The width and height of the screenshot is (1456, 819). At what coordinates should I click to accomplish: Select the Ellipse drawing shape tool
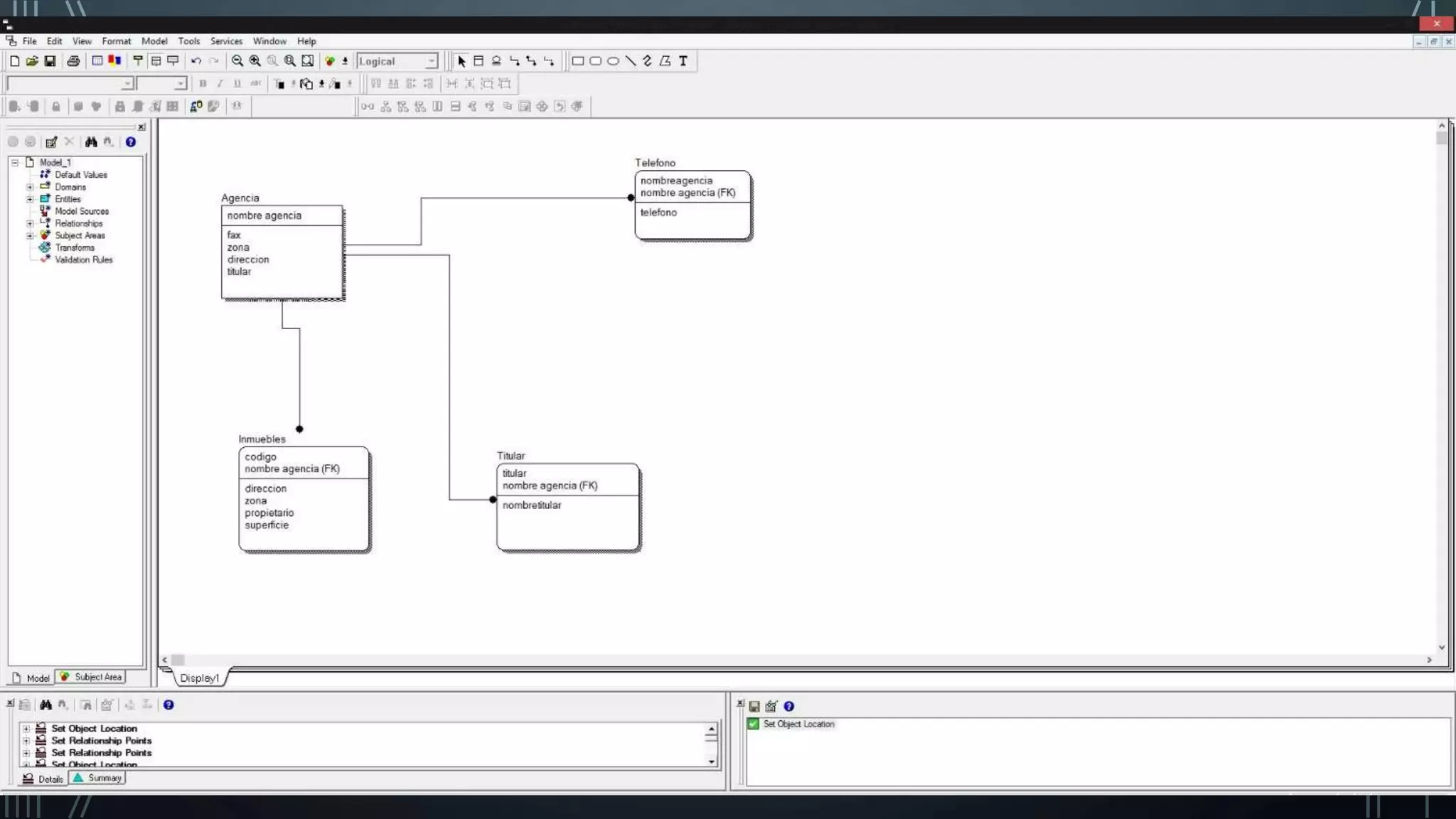[613, 61]
